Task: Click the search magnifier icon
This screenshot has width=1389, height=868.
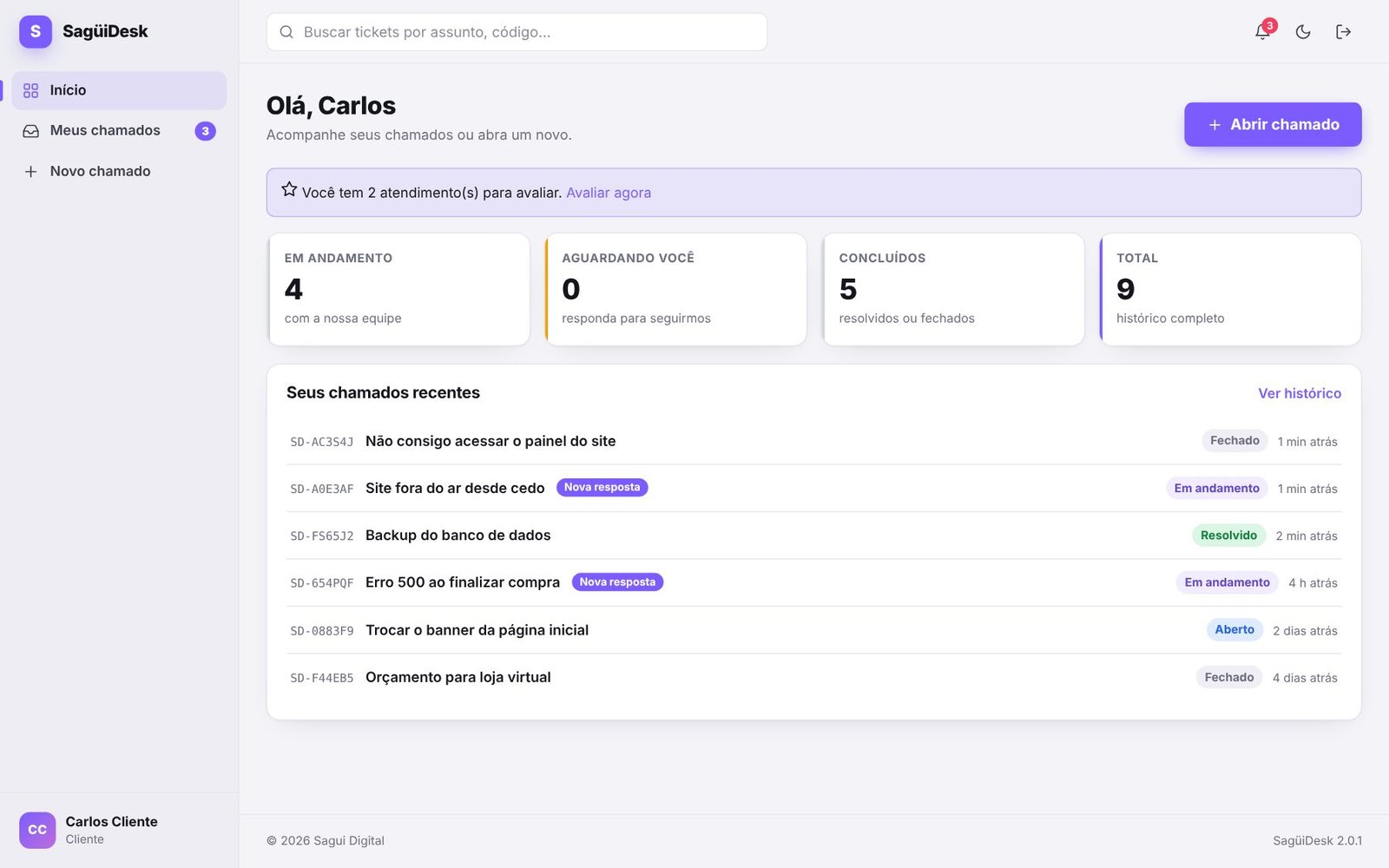Action: (286, 32)
